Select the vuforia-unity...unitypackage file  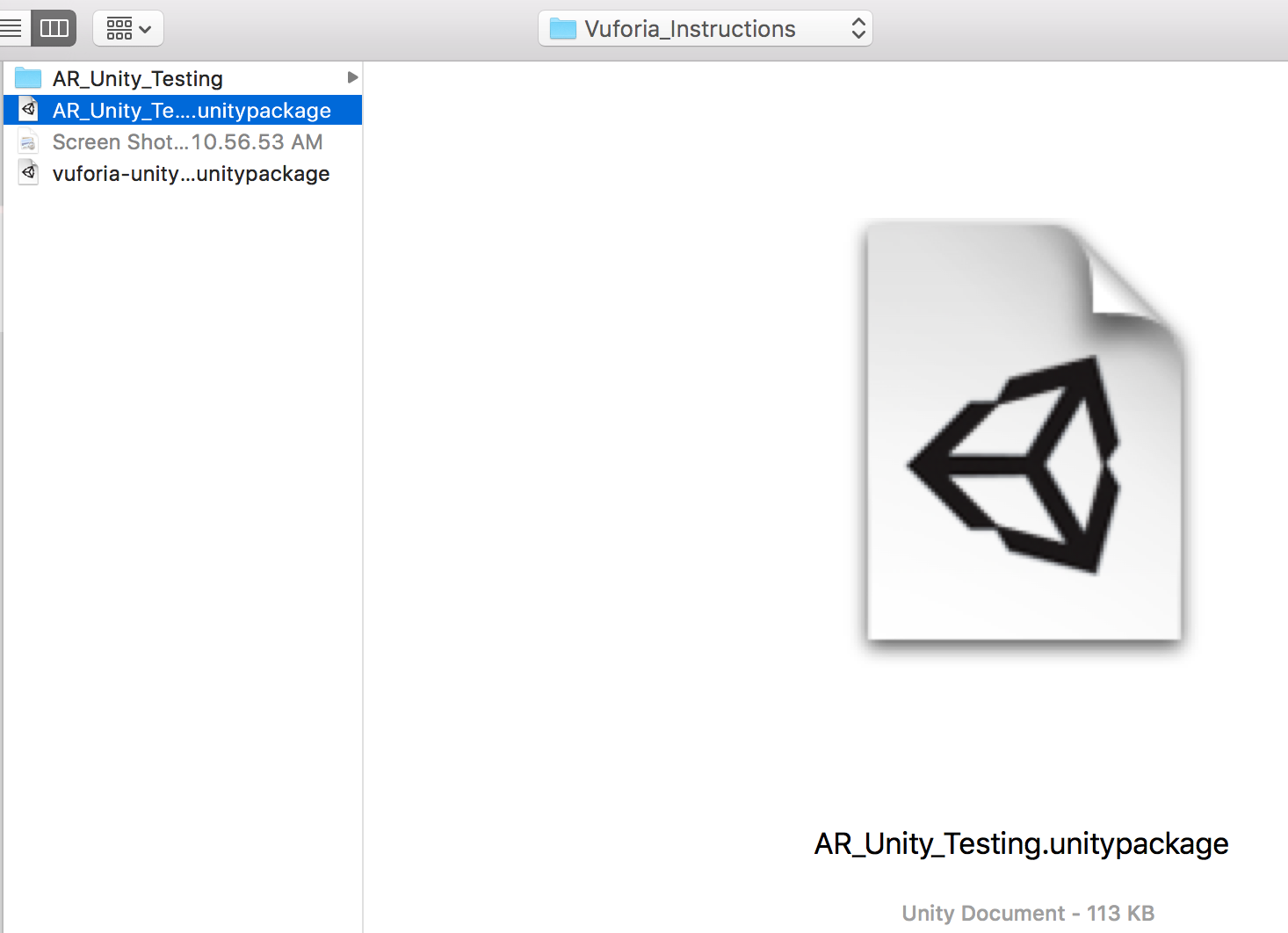pyautogui.click(x=191, y=173)
